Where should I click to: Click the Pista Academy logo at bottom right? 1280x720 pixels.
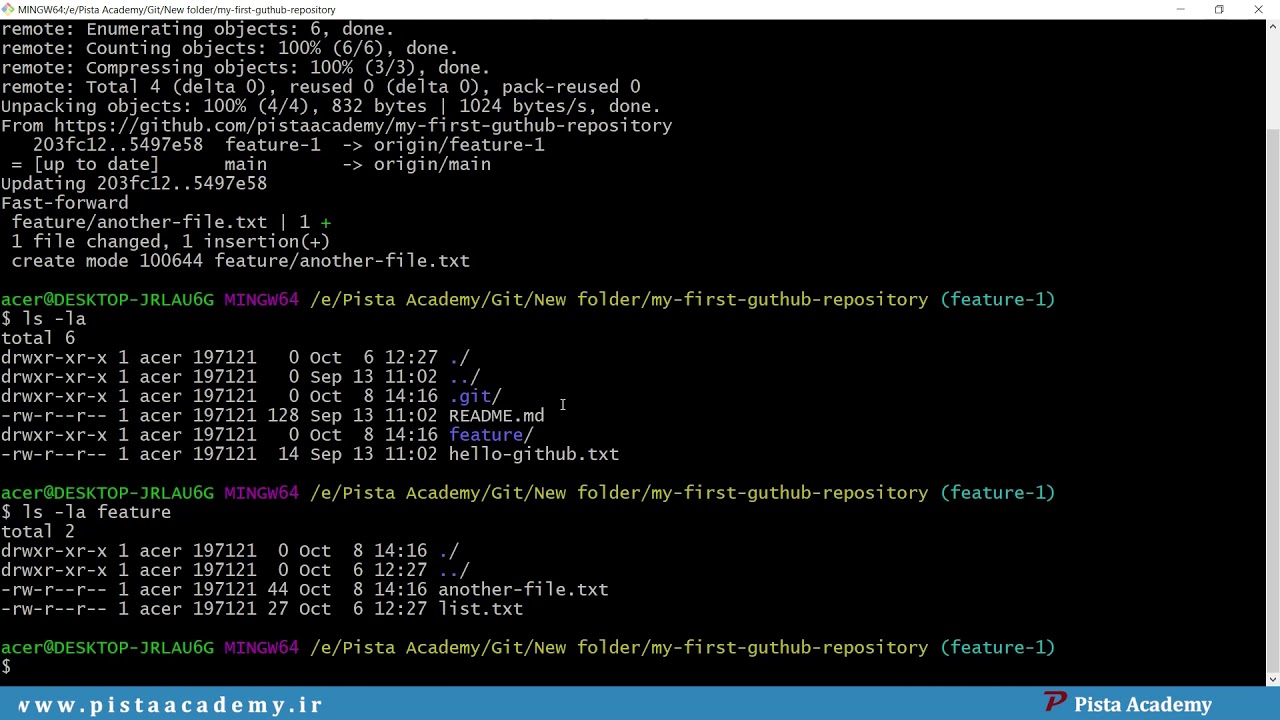(x=1127, y=704)
